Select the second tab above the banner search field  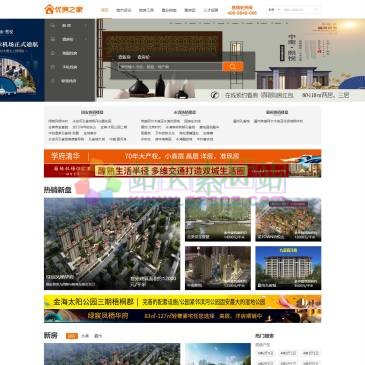[x=143, y=57]
